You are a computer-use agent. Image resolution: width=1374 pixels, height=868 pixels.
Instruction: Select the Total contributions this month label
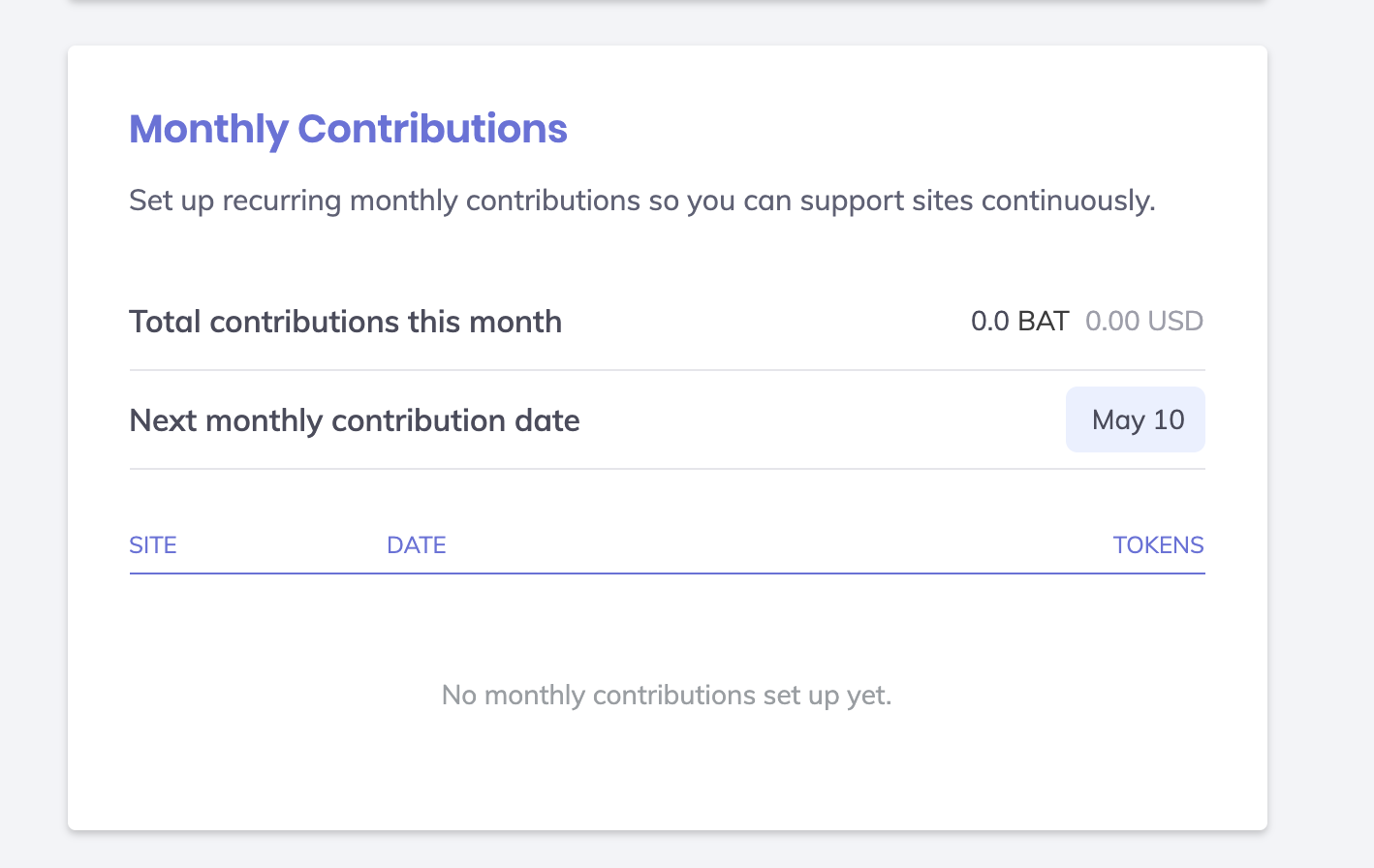tap(345, 322)
